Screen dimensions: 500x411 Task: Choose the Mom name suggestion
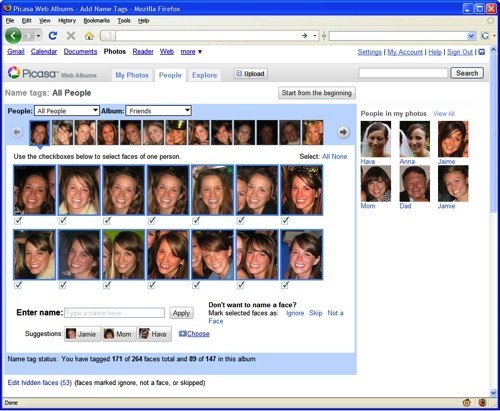119,334
